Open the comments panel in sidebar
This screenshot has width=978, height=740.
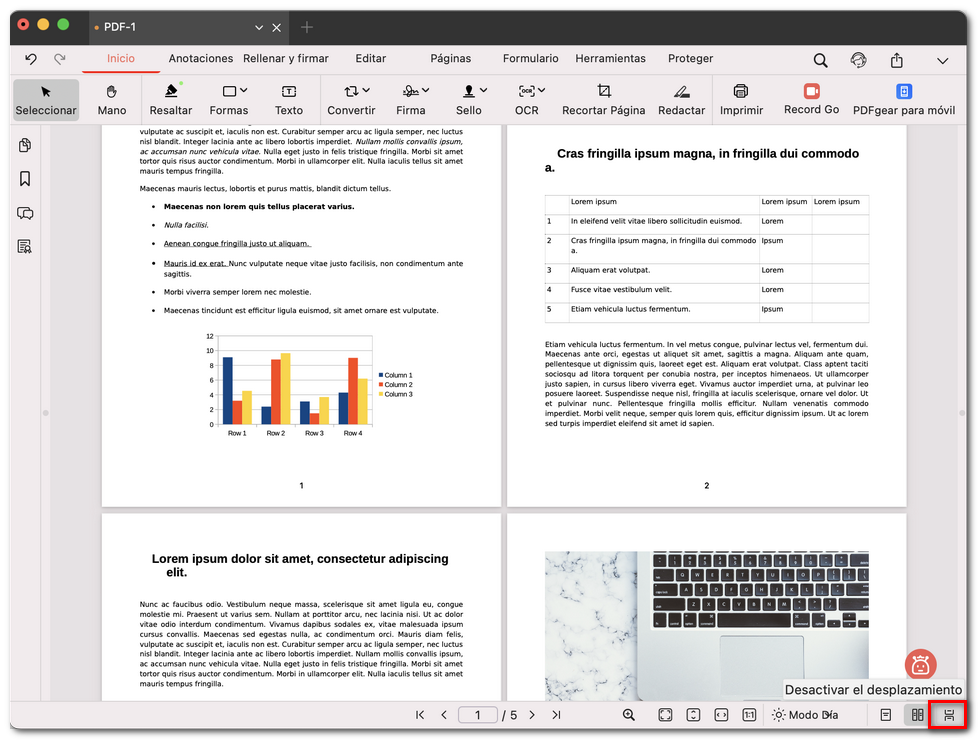(25, 213)
